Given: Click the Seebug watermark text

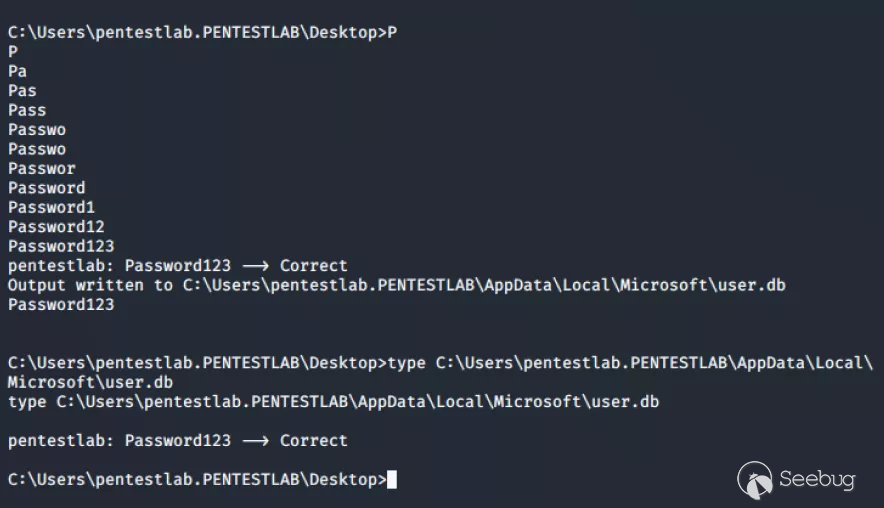Looking at the screenshot, I should [x=816, y=479].
